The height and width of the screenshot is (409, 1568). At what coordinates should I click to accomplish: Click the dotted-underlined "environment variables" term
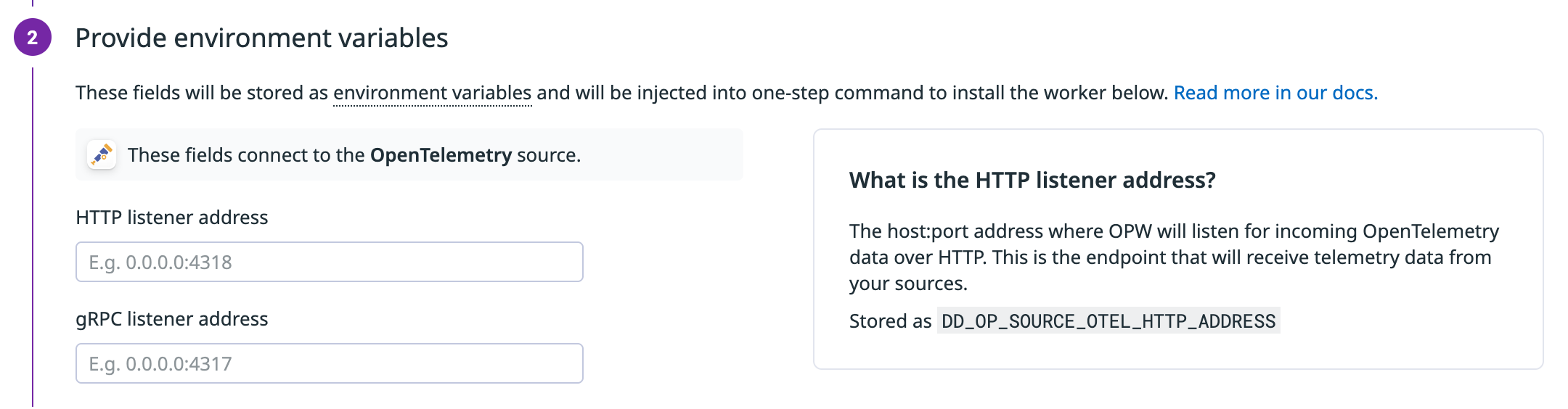coord(433,93)
